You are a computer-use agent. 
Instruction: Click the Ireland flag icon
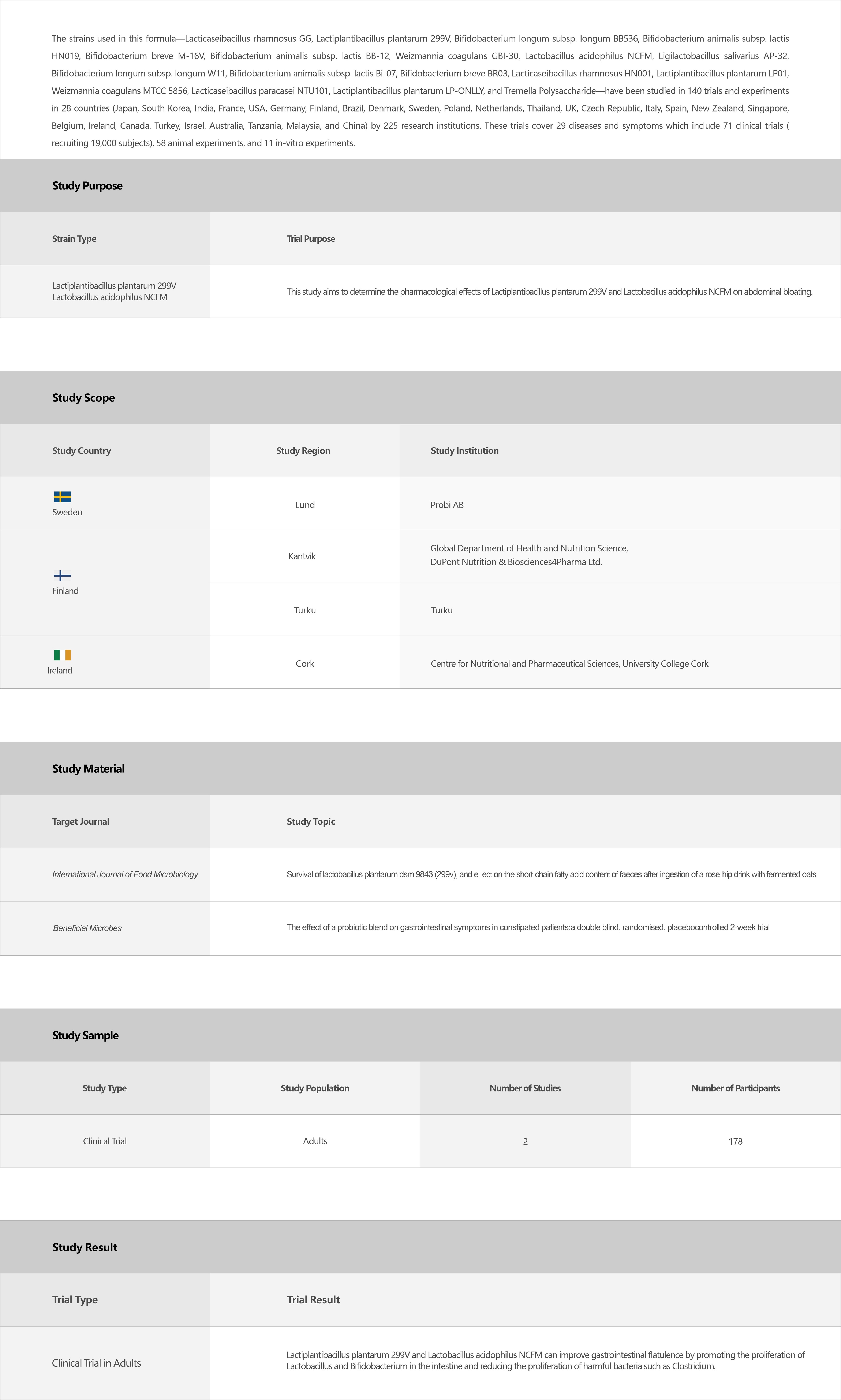coord(62,655)
